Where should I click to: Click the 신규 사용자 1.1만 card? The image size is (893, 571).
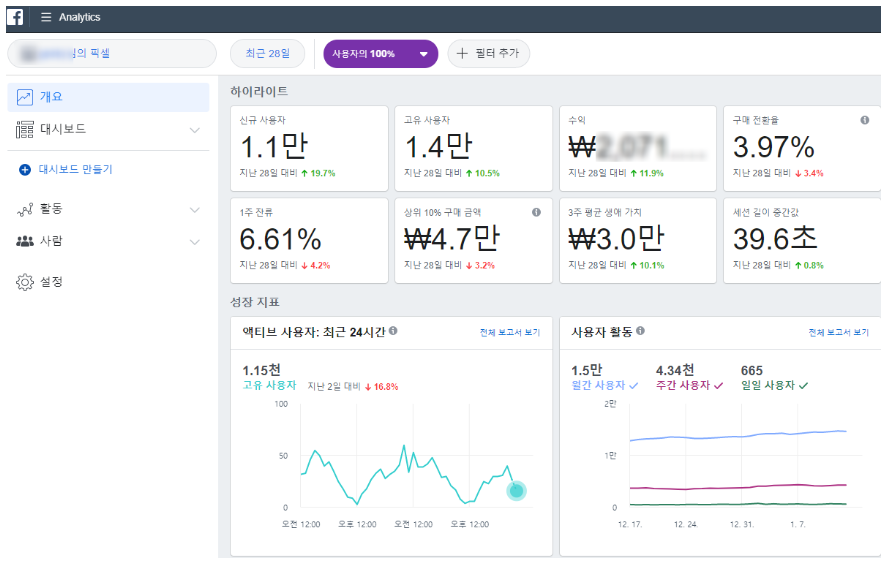pyautogui.click(x=309, y=149)
